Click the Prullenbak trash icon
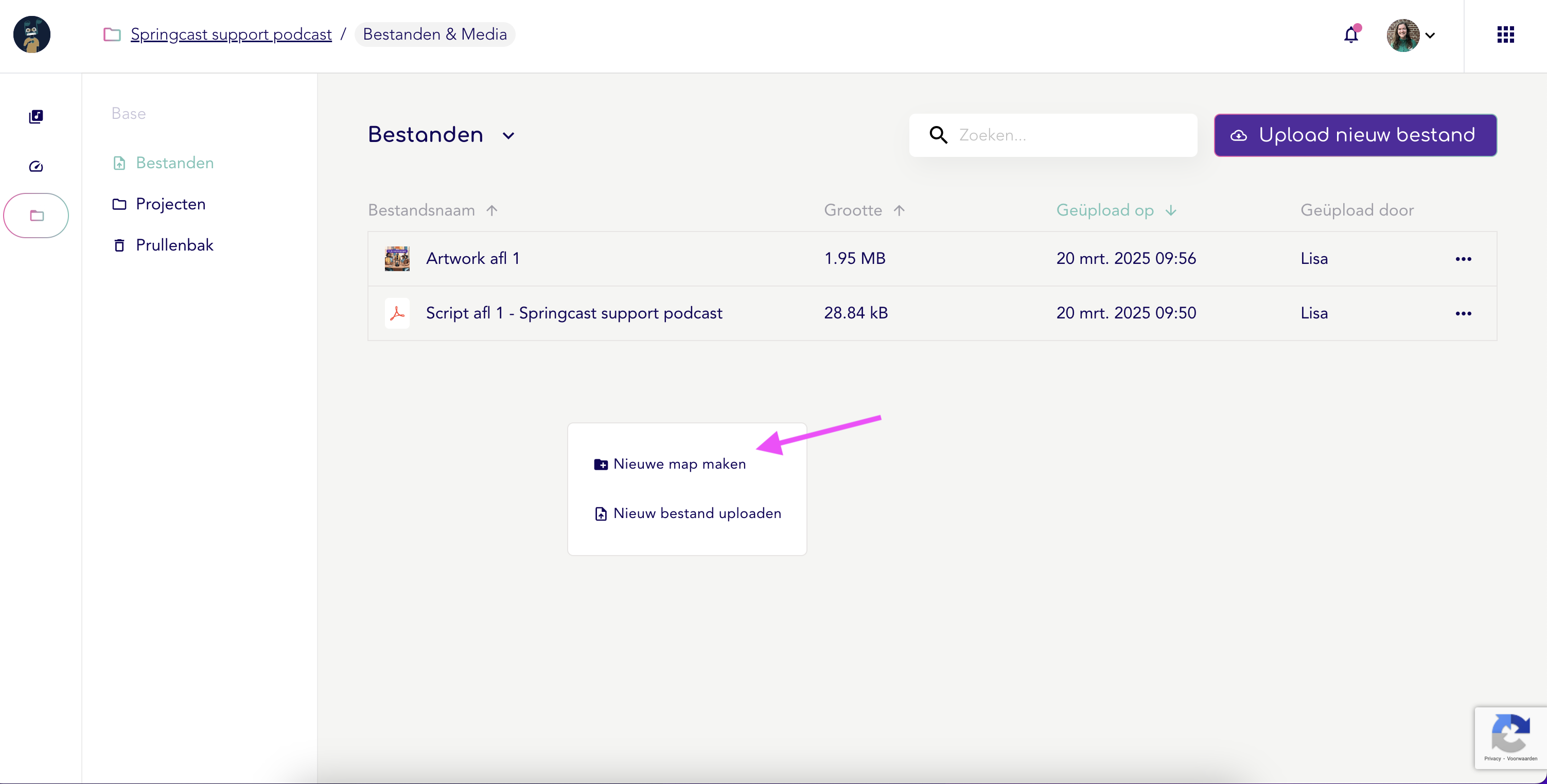This screenshot has height=784, width=1547. pos(119,245)
